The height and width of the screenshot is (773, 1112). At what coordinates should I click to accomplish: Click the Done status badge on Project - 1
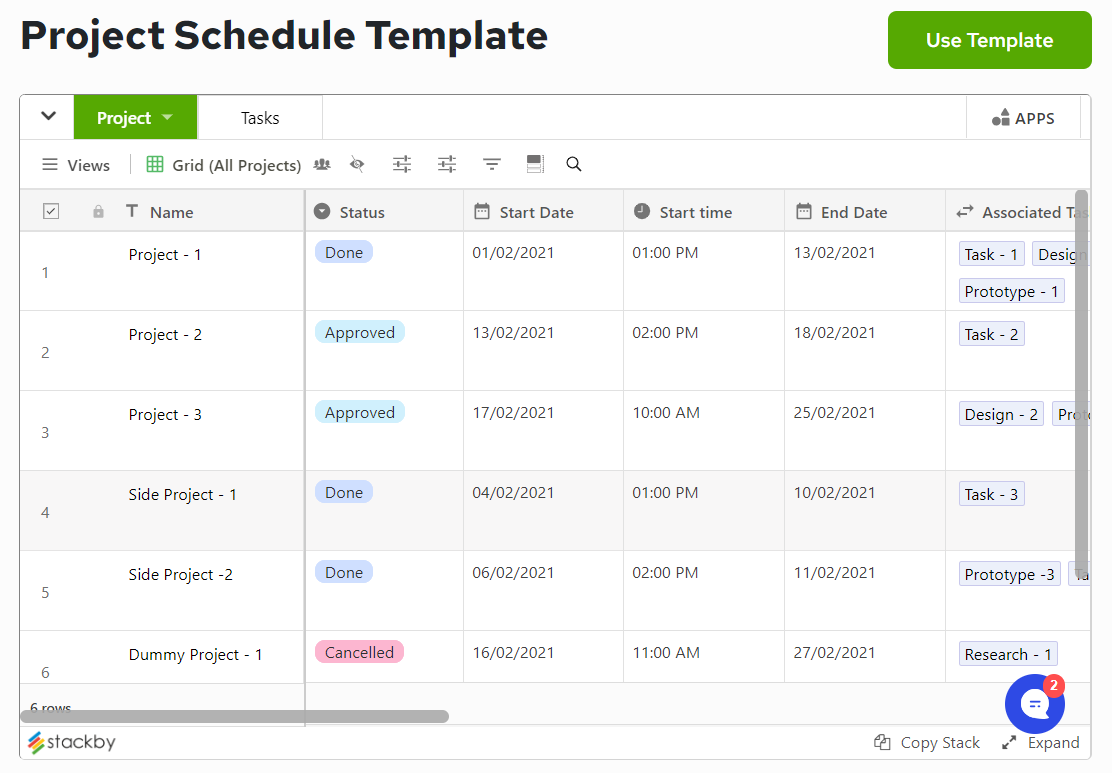point(343,252)
